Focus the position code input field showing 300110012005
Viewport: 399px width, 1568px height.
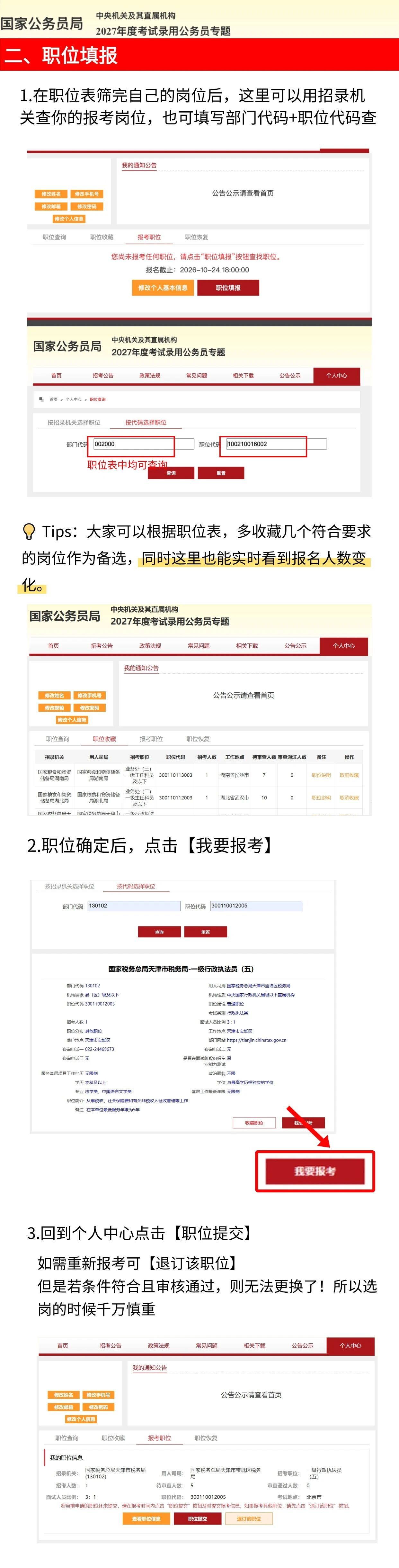[x=256, y=906]
